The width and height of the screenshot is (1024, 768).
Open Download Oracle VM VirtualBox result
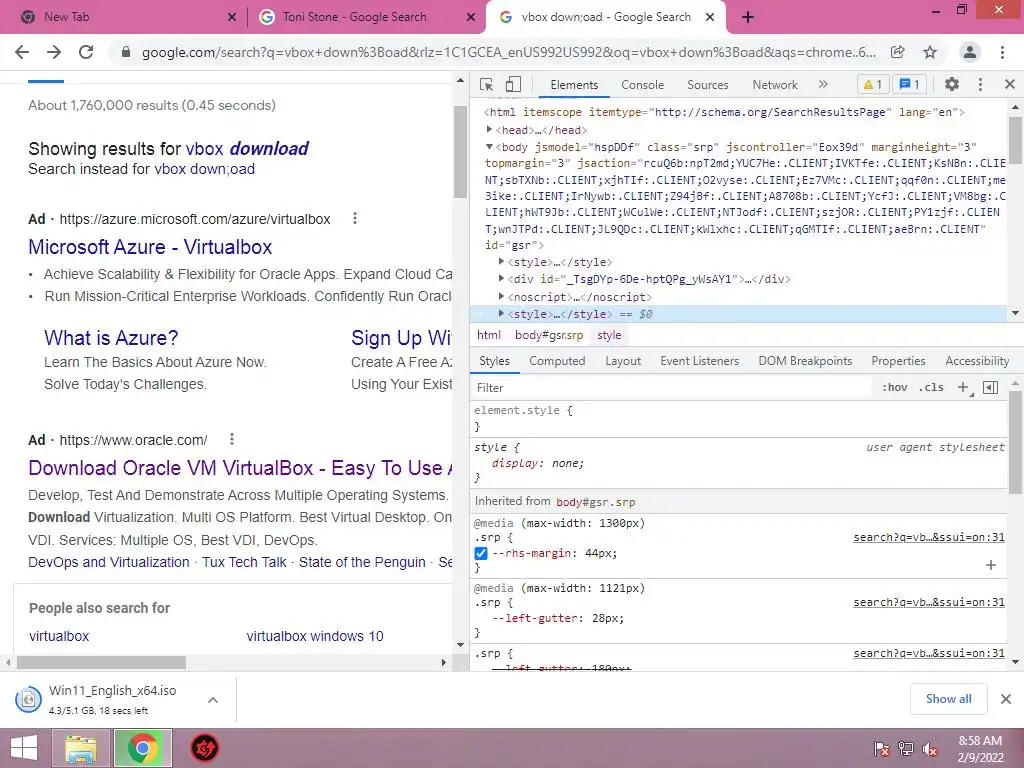(x=240, y=468)
